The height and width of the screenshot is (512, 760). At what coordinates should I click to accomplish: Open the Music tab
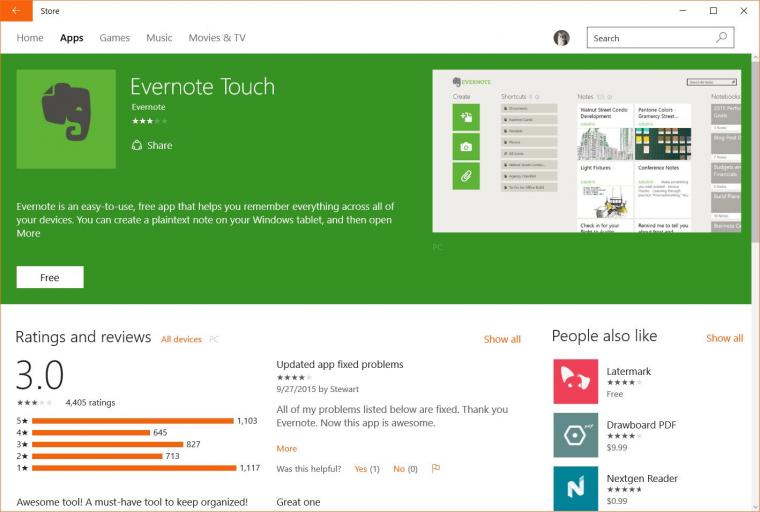(x=159, y=38)
